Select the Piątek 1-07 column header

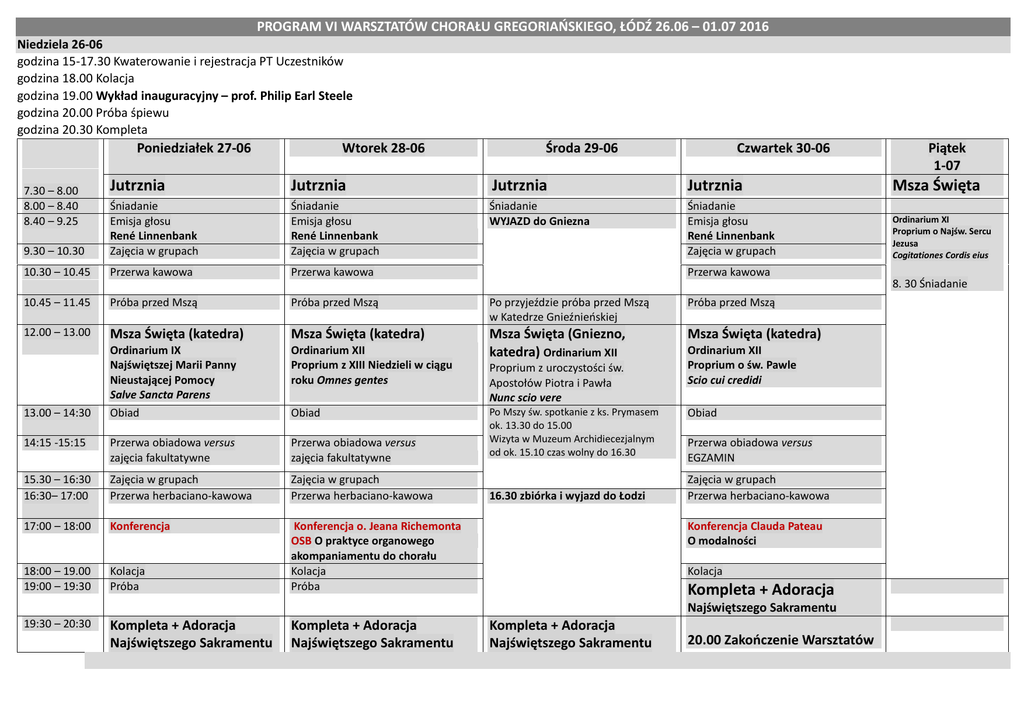tap(946, 156)
